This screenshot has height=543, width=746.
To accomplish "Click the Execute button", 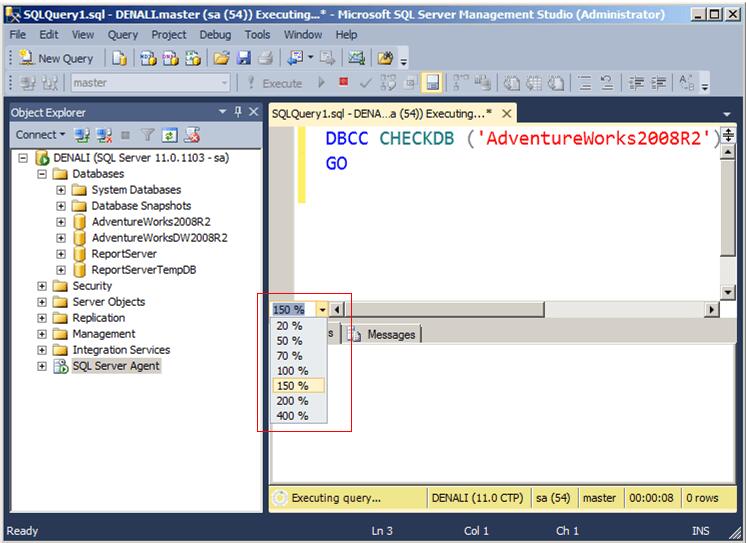I will click(275, 83).
